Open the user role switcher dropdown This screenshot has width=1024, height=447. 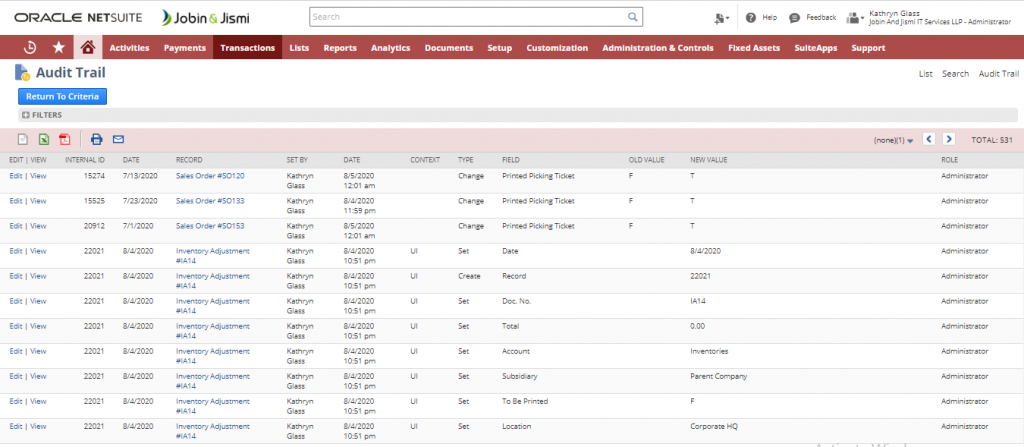tap(856, 18)
